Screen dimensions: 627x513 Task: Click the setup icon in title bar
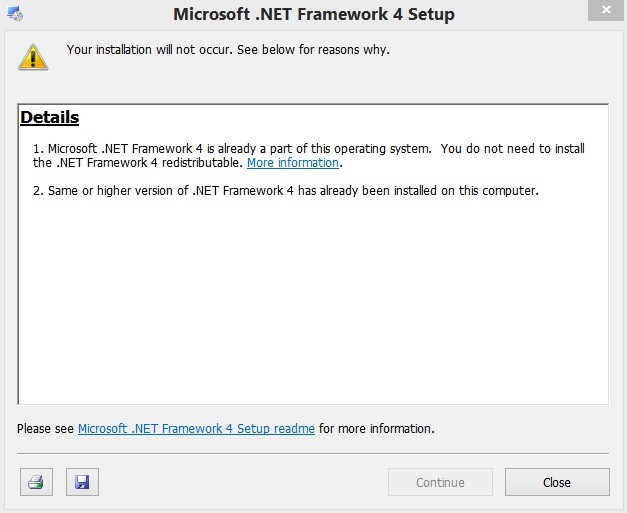(x=14, y=14)
